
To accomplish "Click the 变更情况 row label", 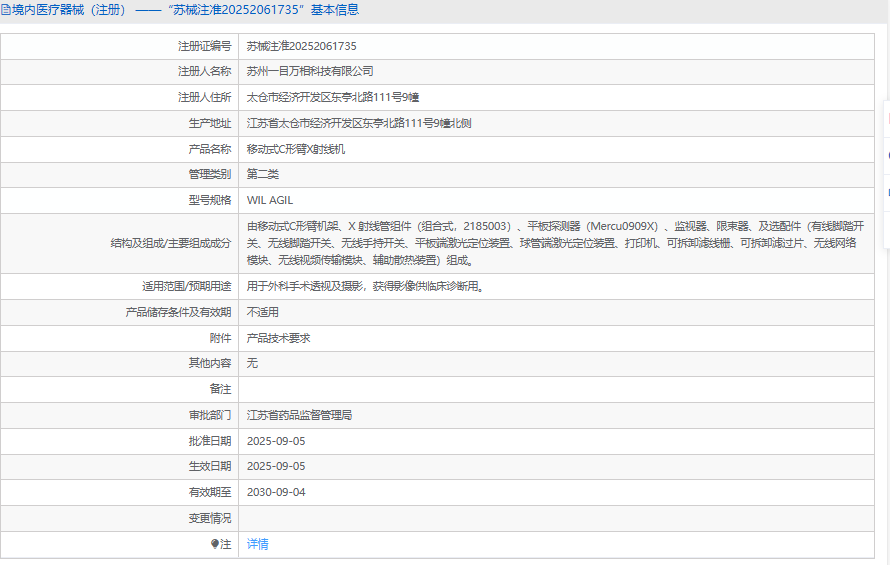I will 210,518.
